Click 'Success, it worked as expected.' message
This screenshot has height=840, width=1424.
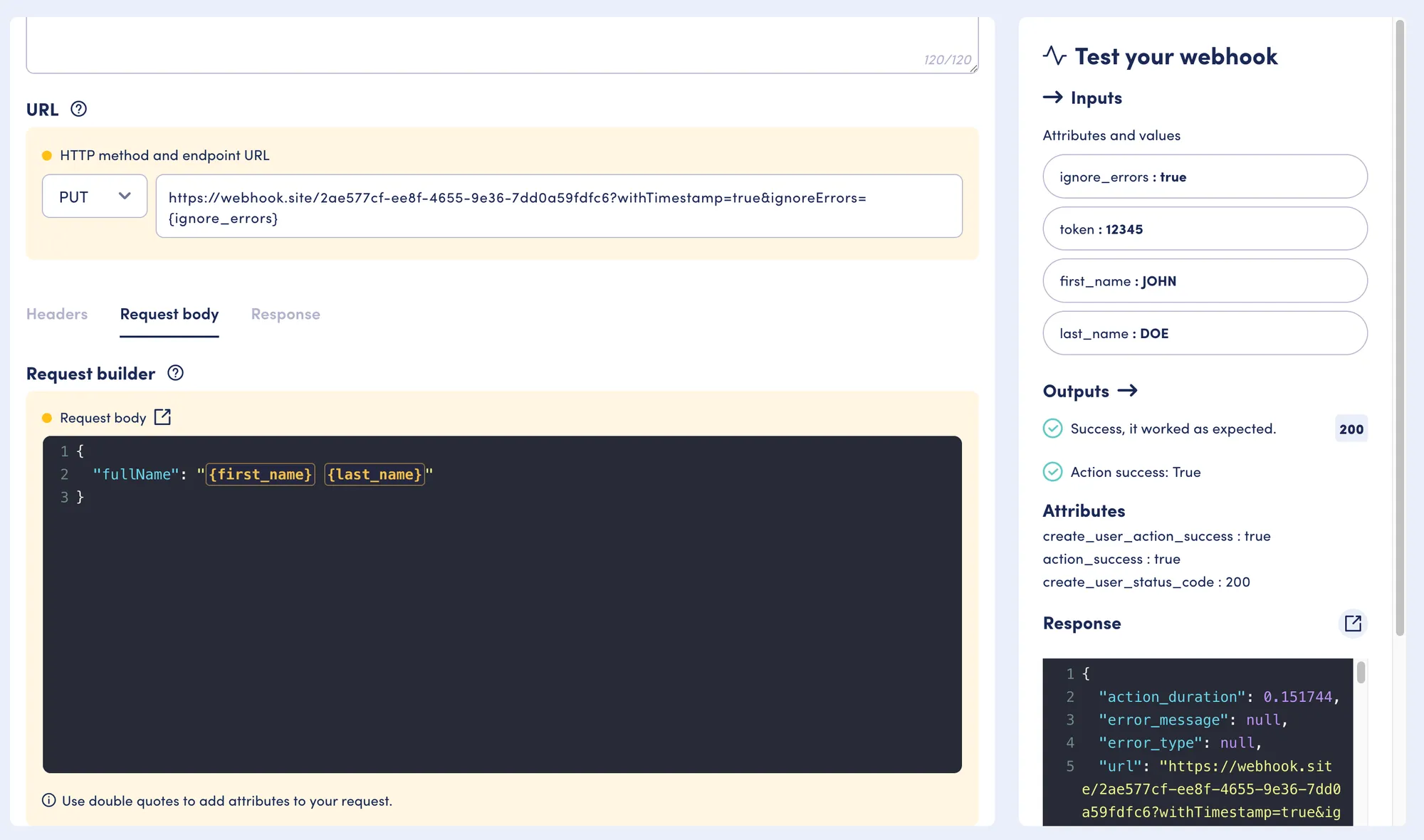point(1173,429)
